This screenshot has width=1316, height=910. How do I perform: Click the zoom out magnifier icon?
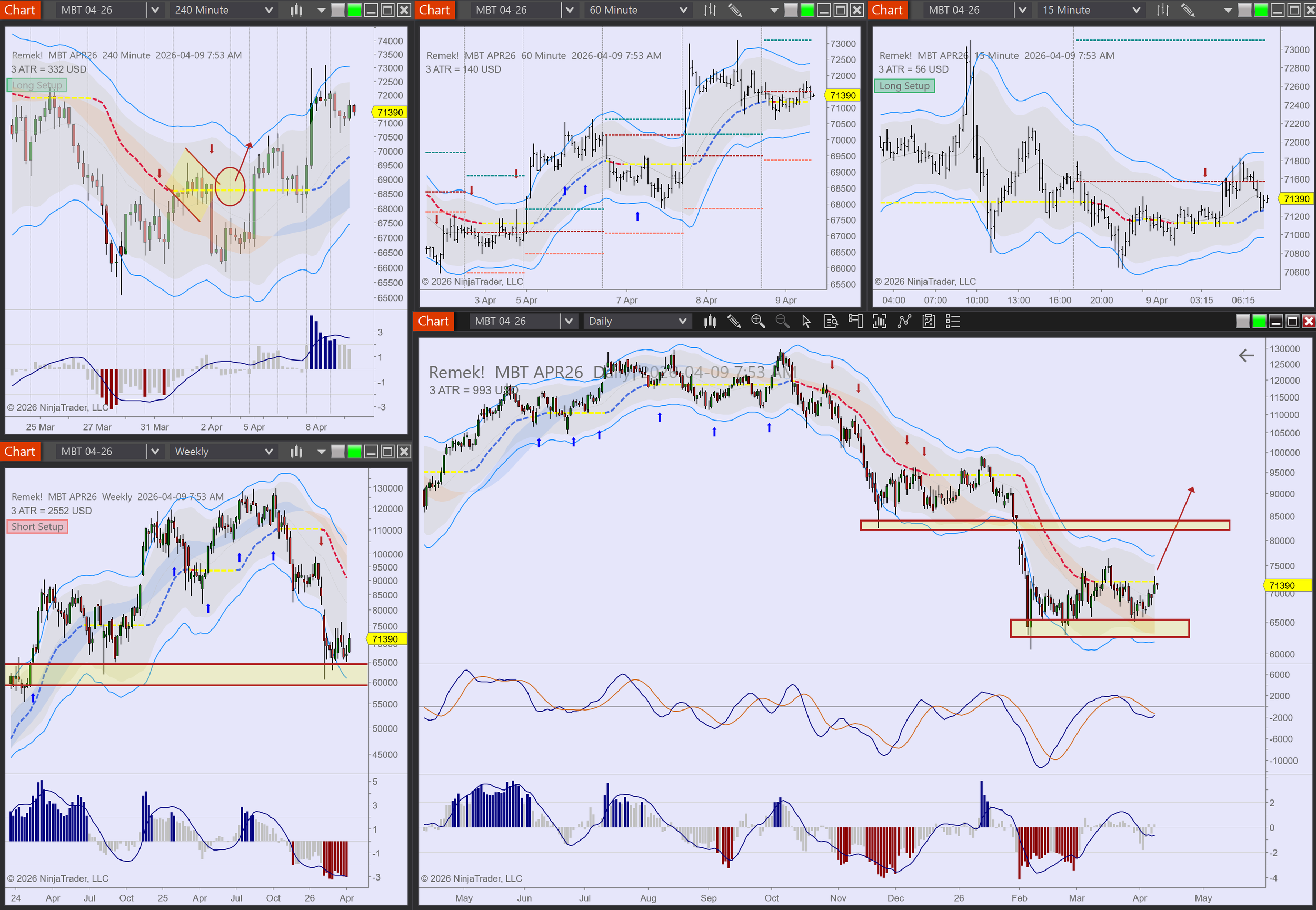click(782, 322)
